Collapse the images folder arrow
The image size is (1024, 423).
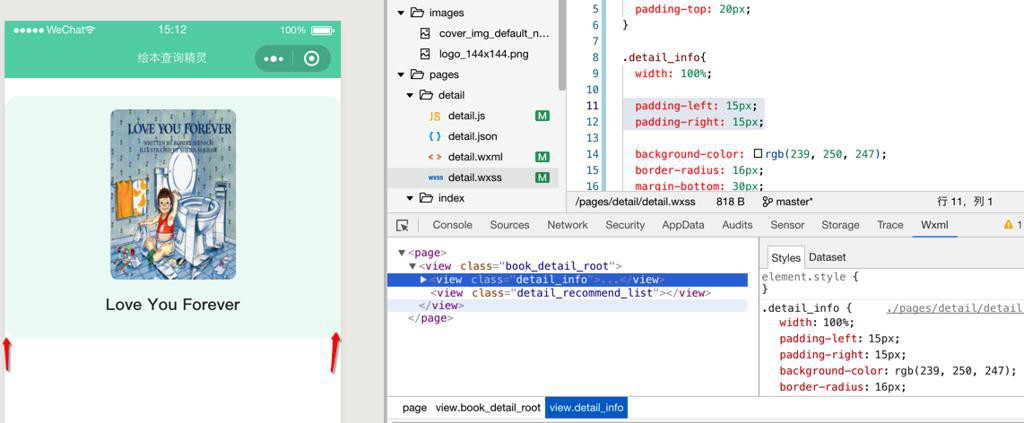400,12
